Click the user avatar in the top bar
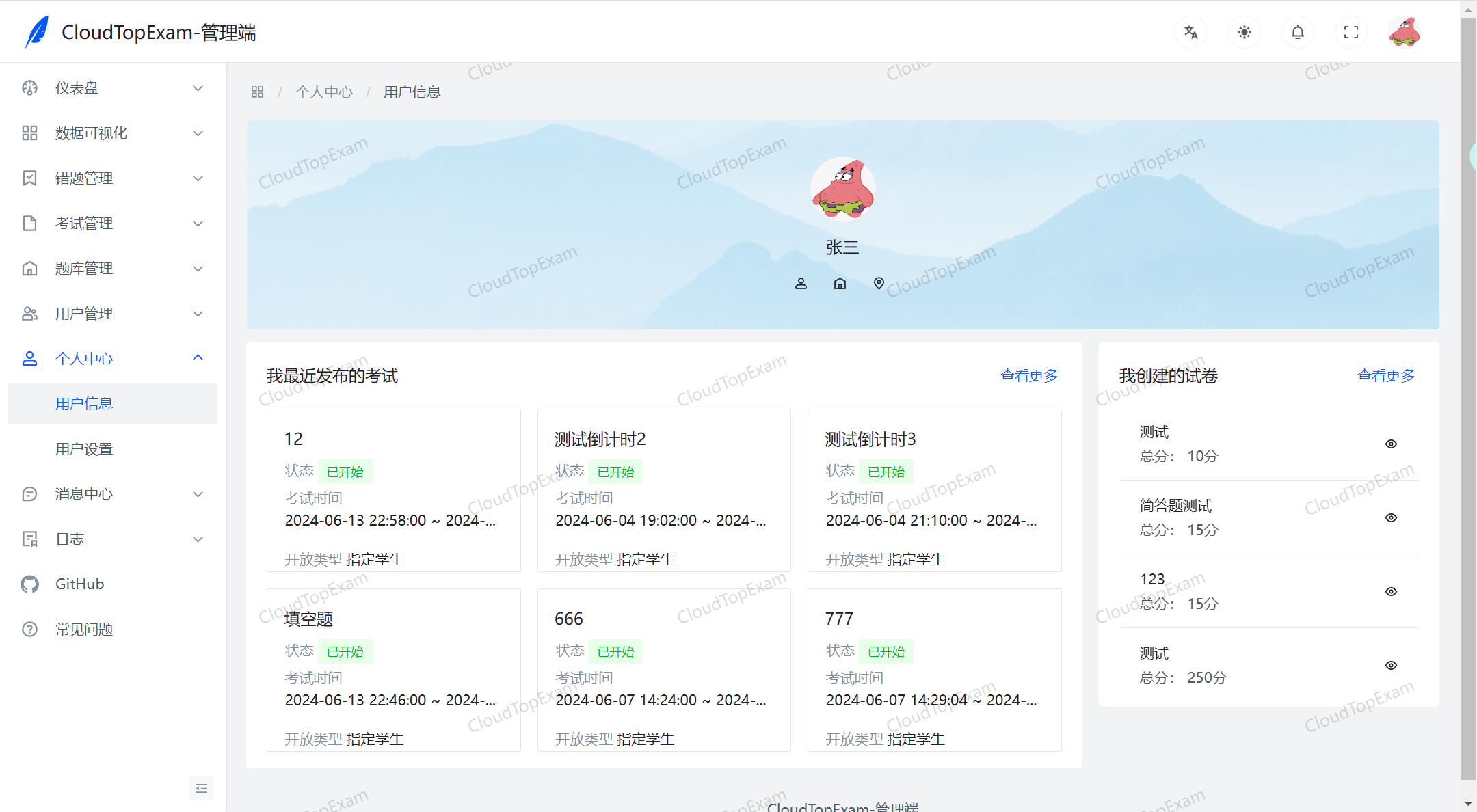This screenshot has height=812, width=1477. (x=1405, y=31)
